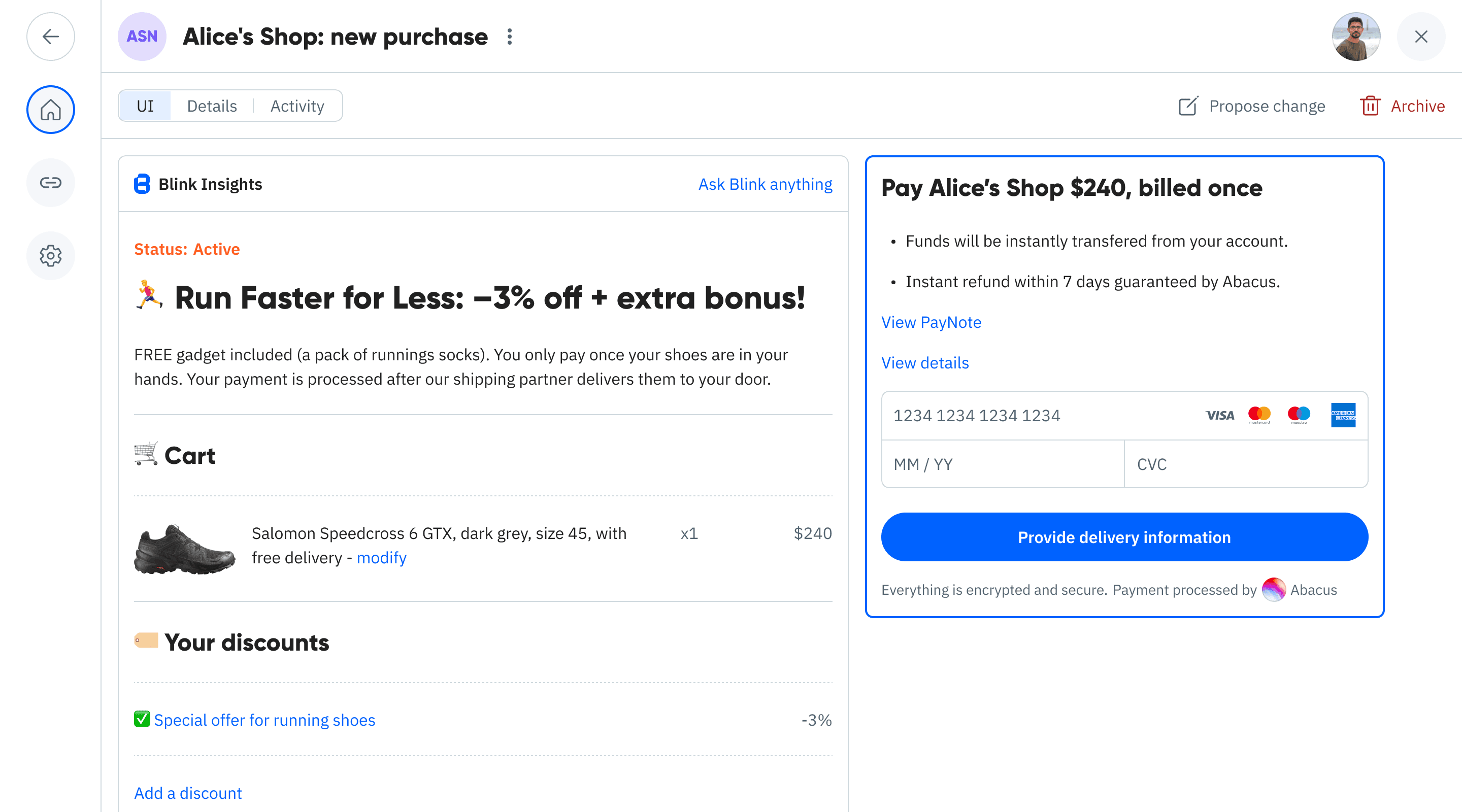Click the Provide delivery information button
This screenshot has width=1462, height=812.
point(1124,537)
